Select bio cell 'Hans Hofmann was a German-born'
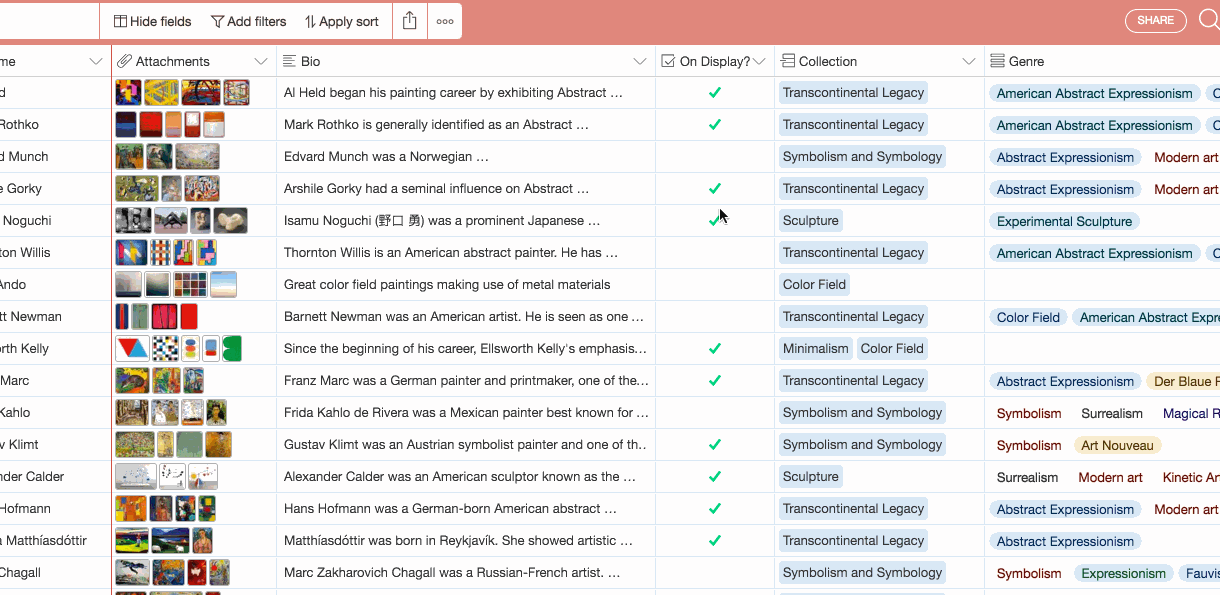 pyautogui.click(x=466, y=509)
